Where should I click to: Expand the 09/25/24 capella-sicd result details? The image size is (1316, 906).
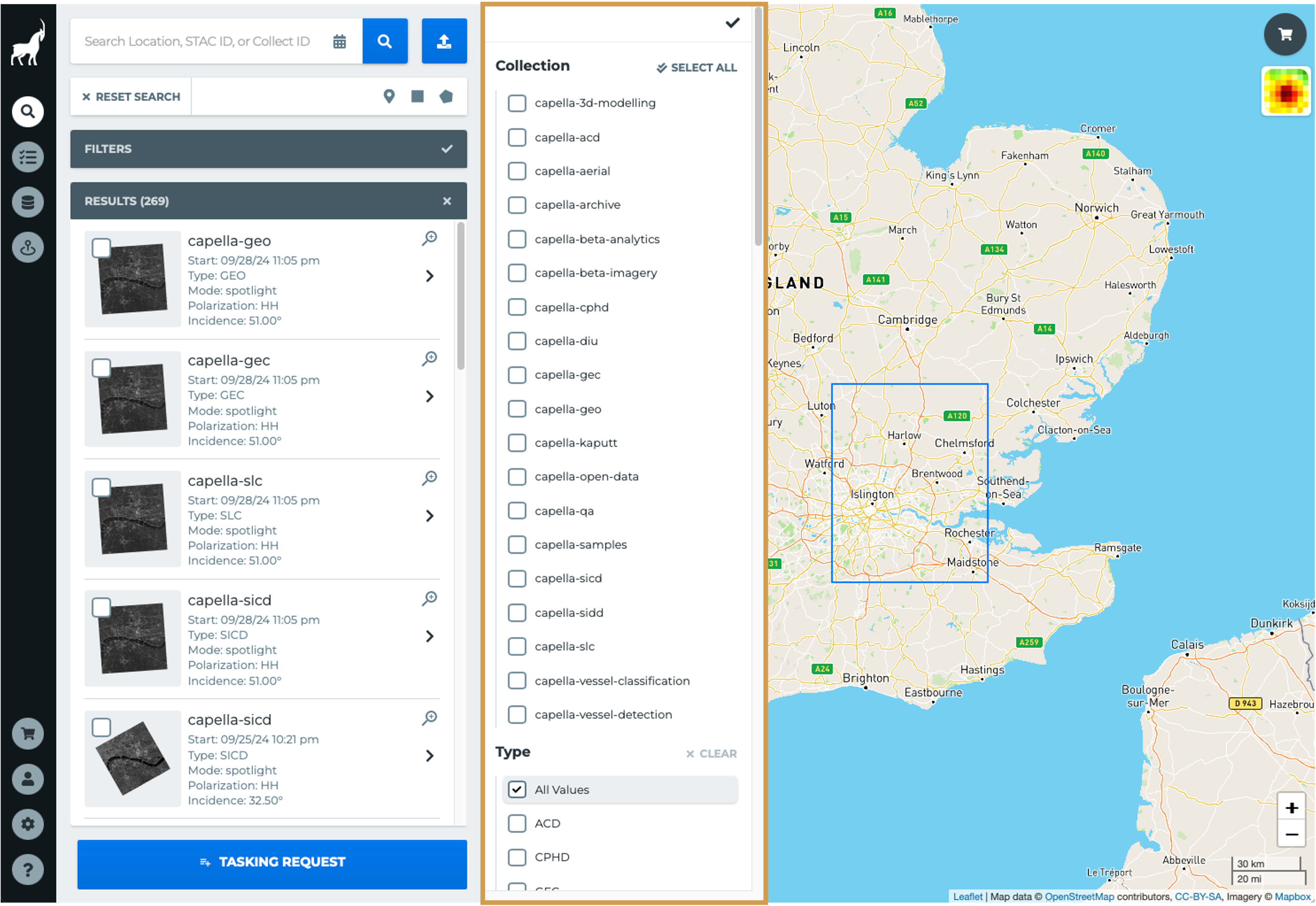tap(430, 756)
